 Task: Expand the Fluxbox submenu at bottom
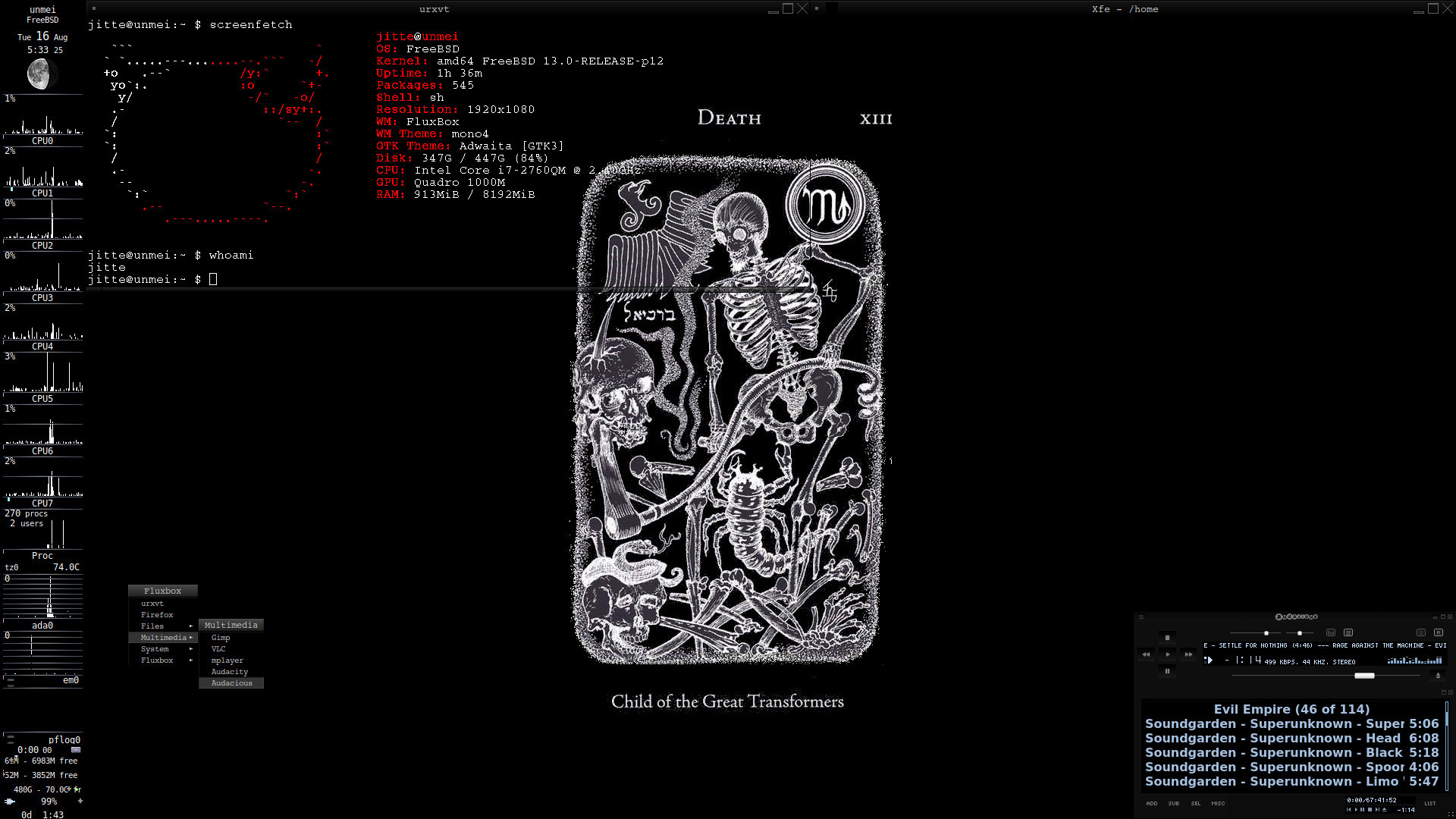pyautogui.click(x=162, y=661)
